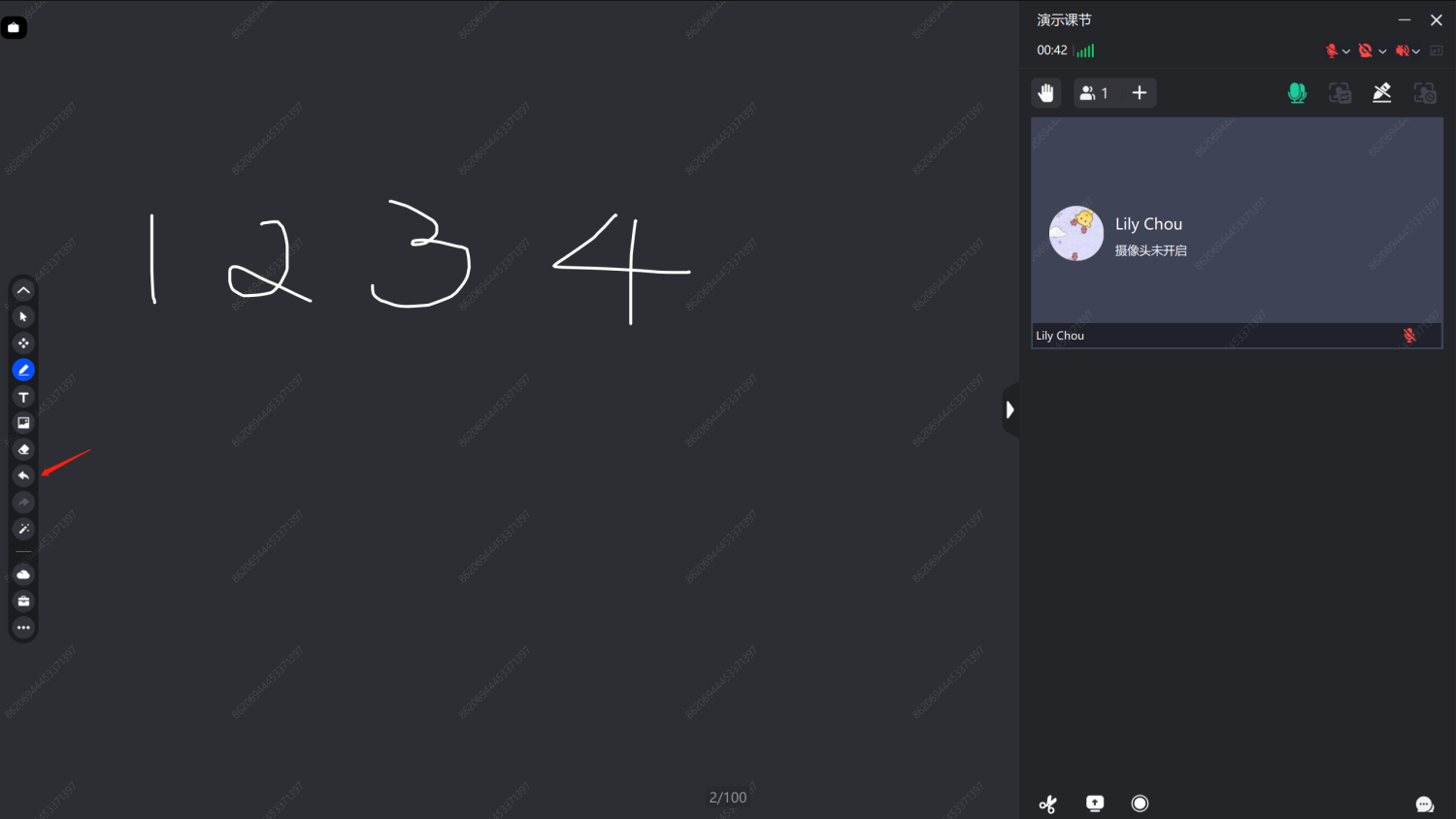The height and width of the screenshot is (819, 1456).
Task: Undo the last stroke
Action: click(x=23, y=475)
